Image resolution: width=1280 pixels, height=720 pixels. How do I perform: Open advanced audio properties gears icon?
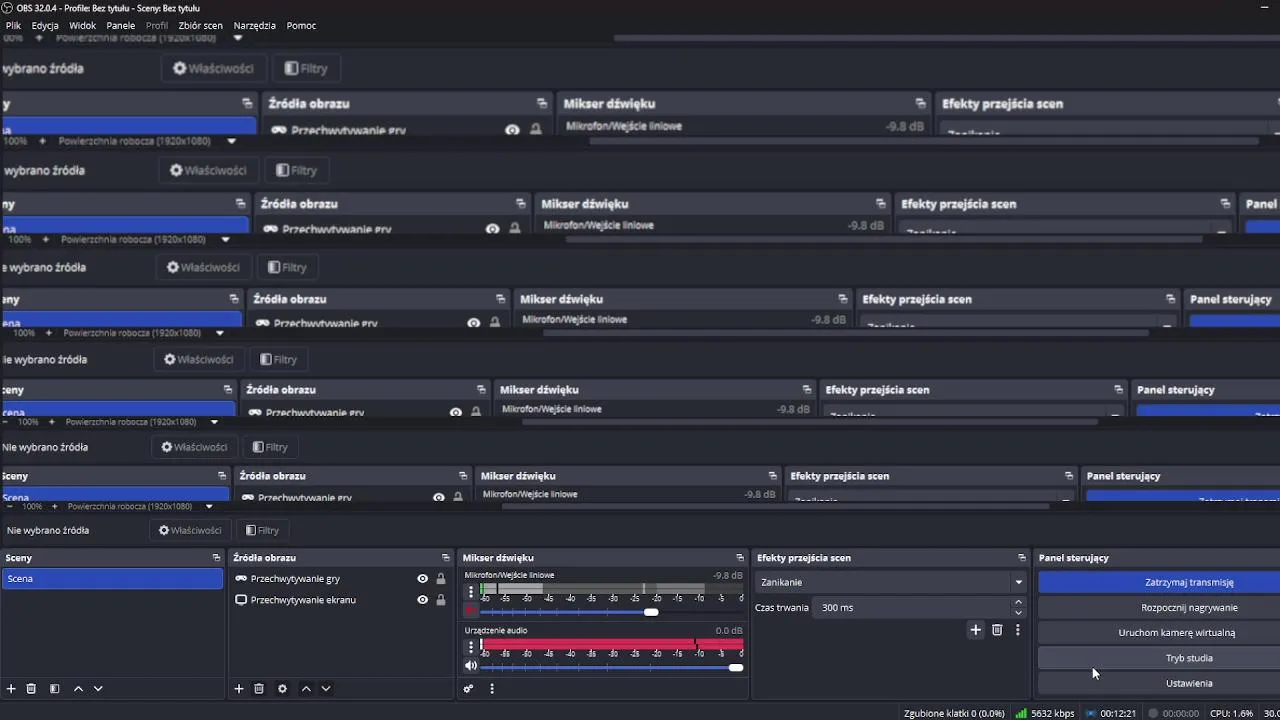468,689
